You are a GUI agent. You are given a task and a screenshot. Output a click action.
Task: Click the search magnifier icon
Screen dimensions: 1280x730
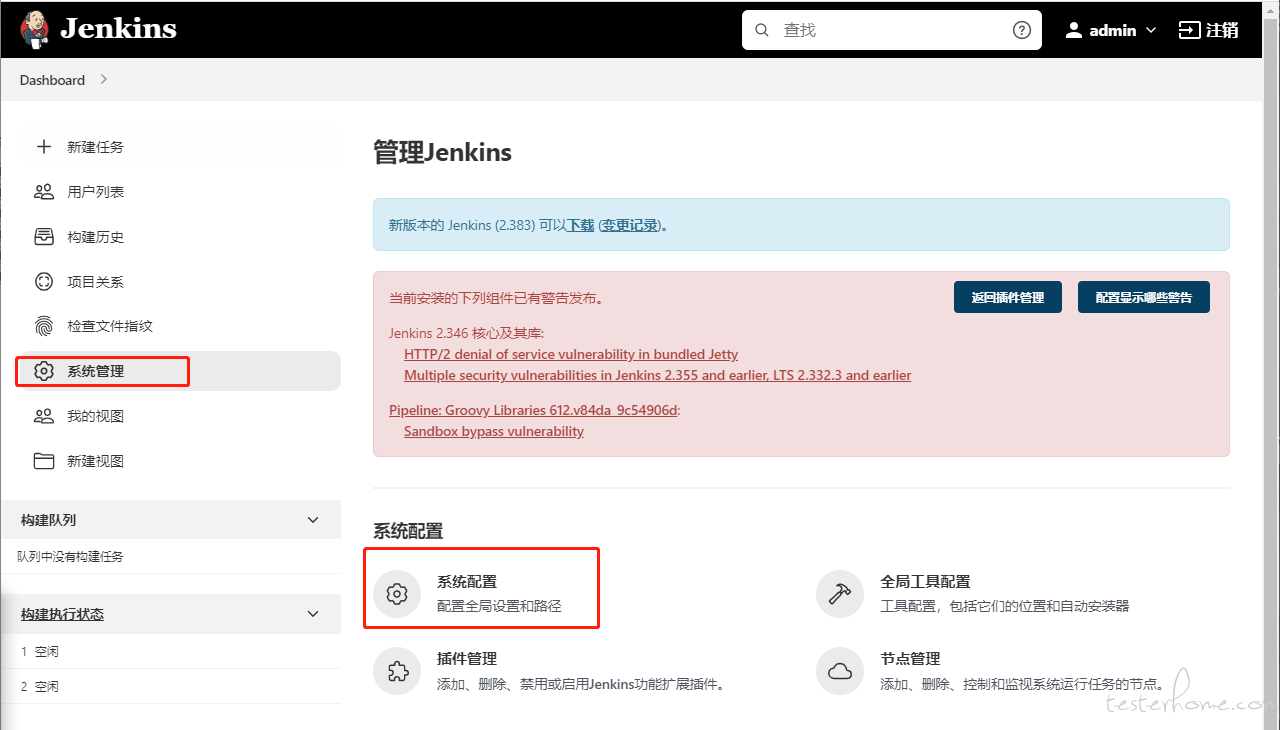762,30
